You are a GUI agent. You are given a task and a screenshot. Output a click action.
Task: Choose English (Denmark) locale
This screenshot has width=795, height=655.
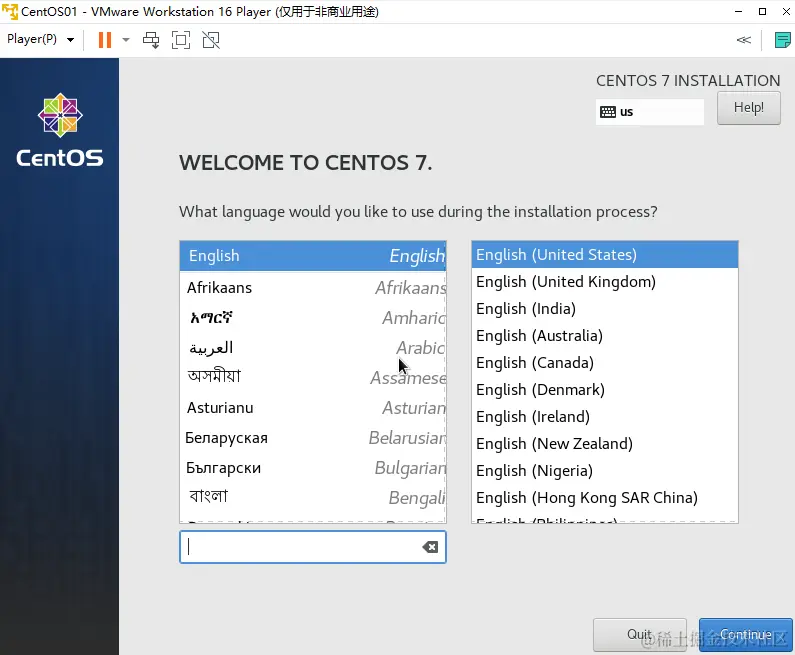pos(604,390)
